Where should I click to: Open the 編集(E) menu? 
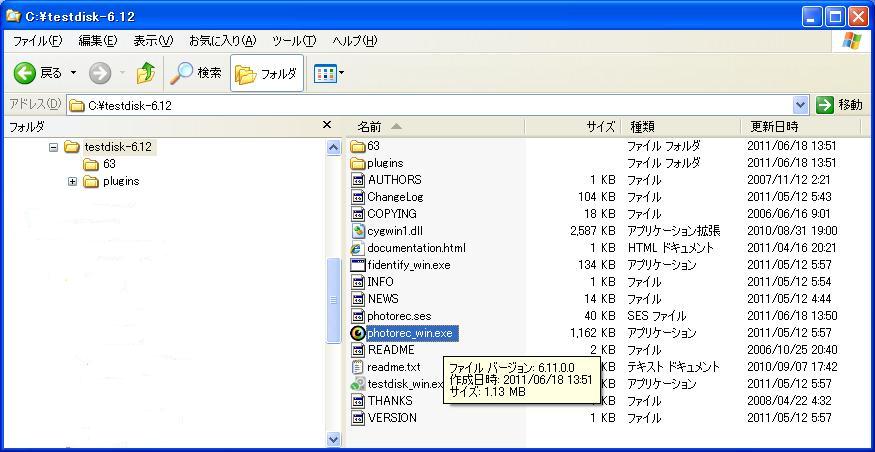[x=98, y=41]
